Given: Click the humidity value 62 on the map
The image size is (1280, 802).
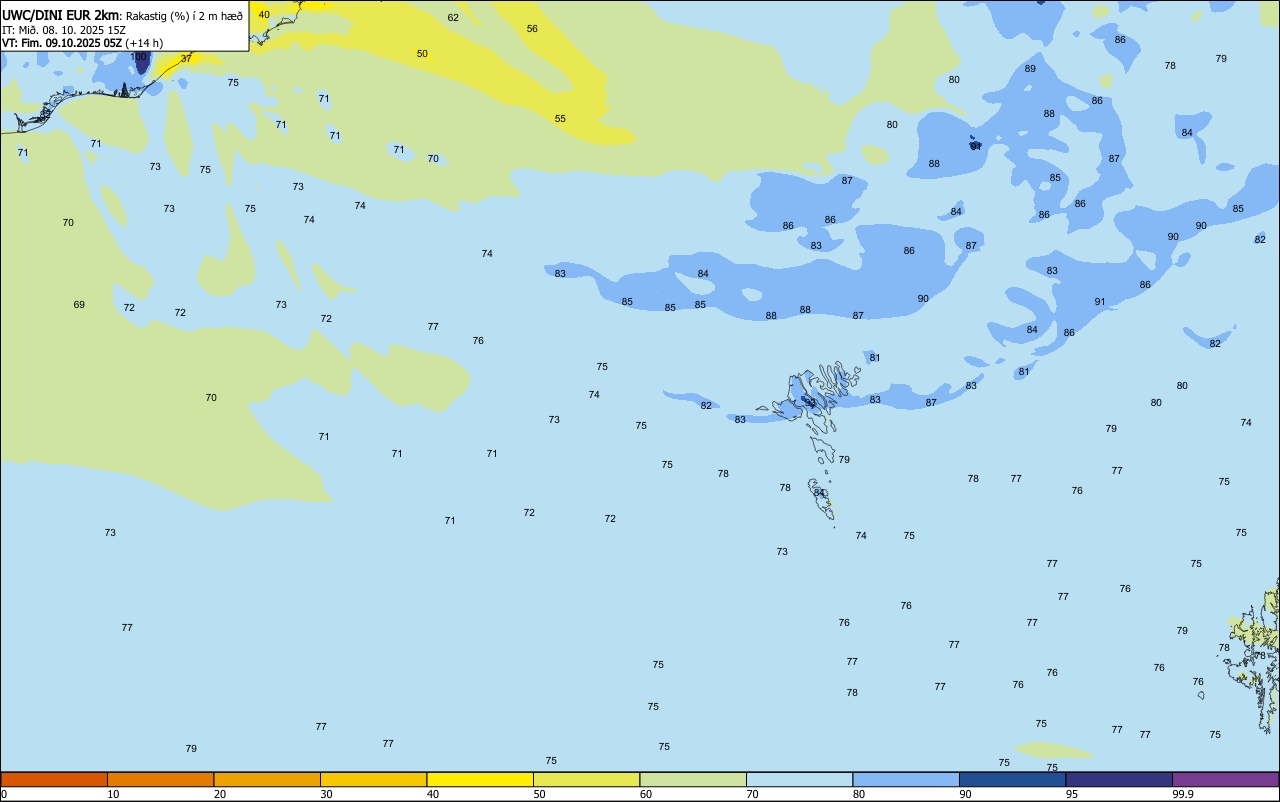Looking at the screenshot, I should pyautogui.click(x=453, y=18).
